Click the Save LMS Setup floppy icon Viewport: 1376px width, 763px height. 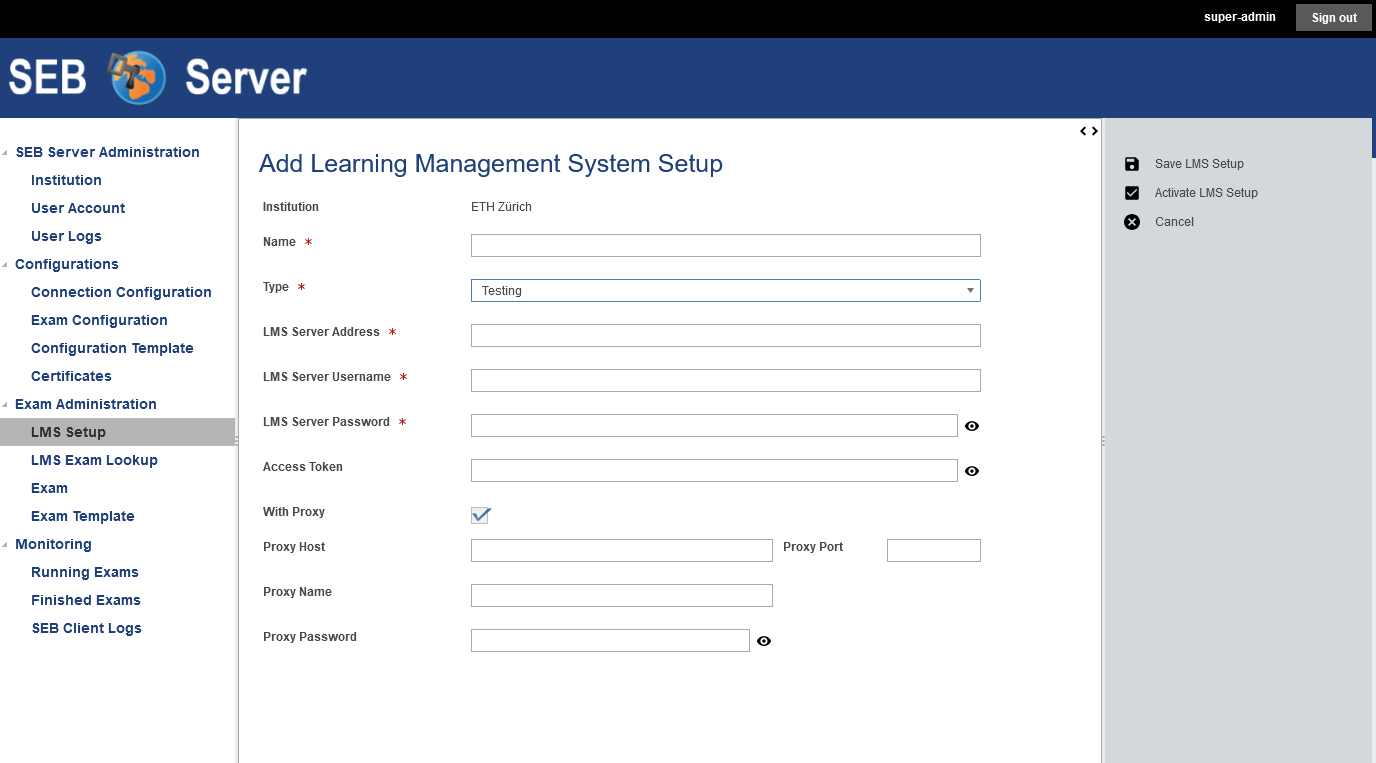[x=1132, y=164]
